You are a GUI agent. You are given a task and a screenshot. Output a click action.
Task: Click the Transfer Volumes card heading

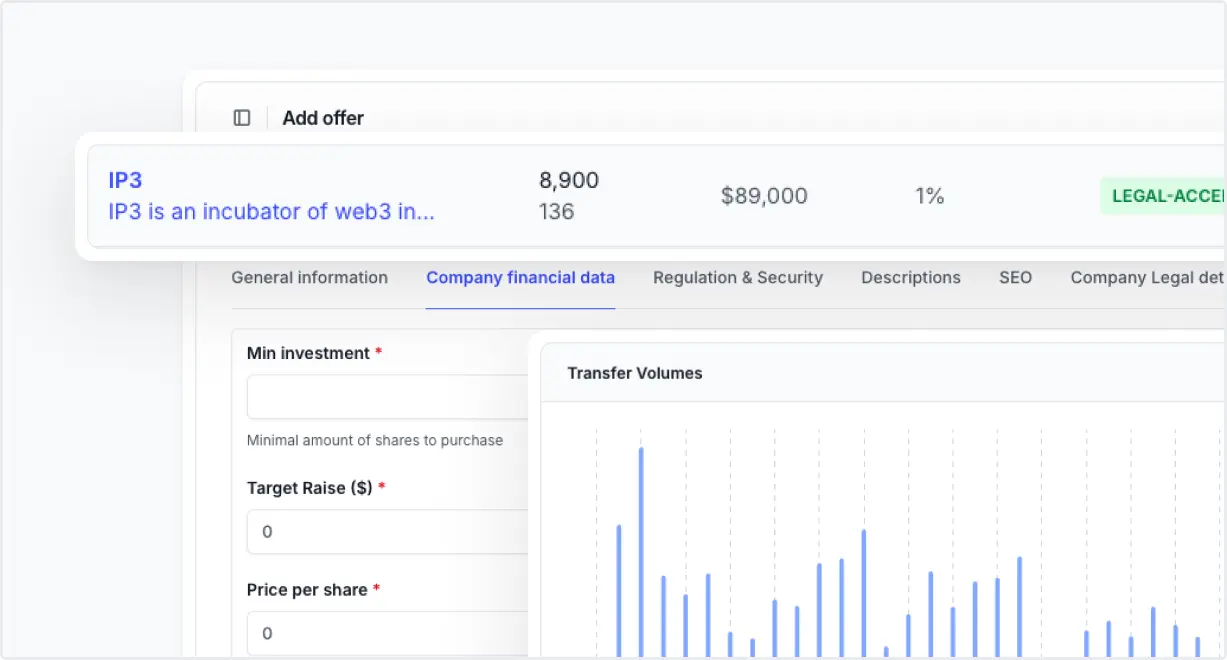(x=635, y=373)
